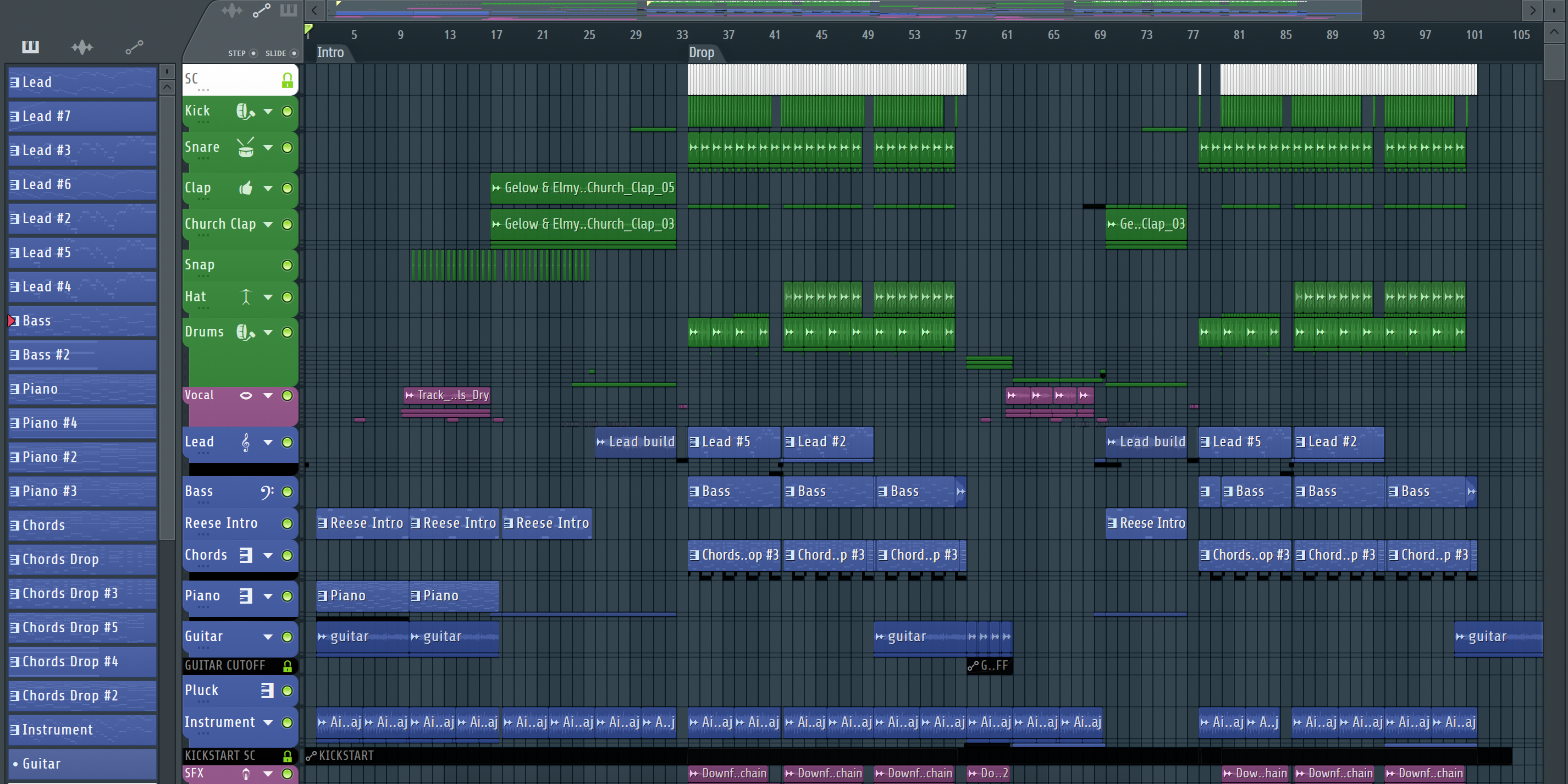Click the top header waveform icon
1568x784 pixels.
pos(231,10)
